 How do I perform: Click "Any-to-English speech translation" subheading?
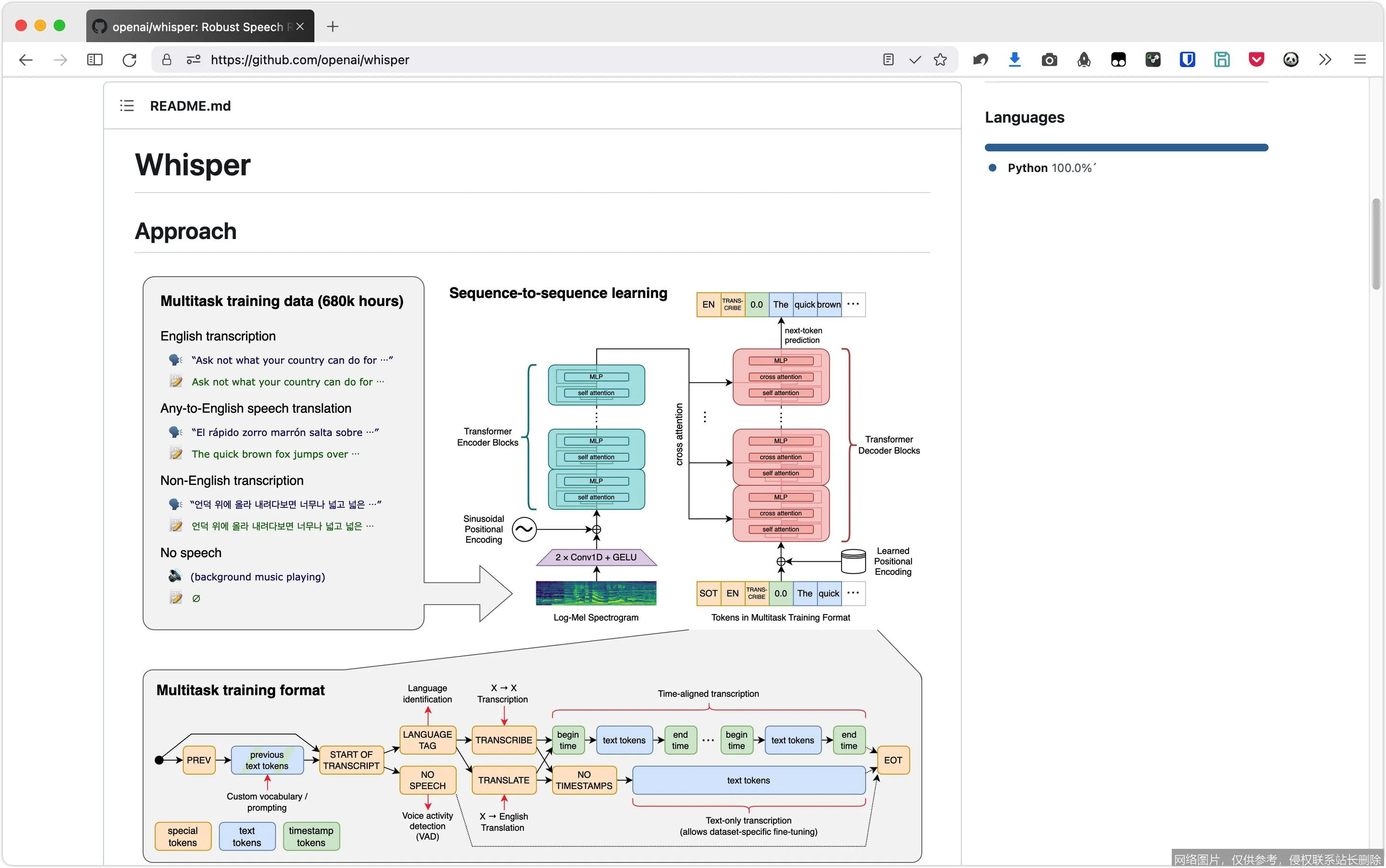[255, 408]
